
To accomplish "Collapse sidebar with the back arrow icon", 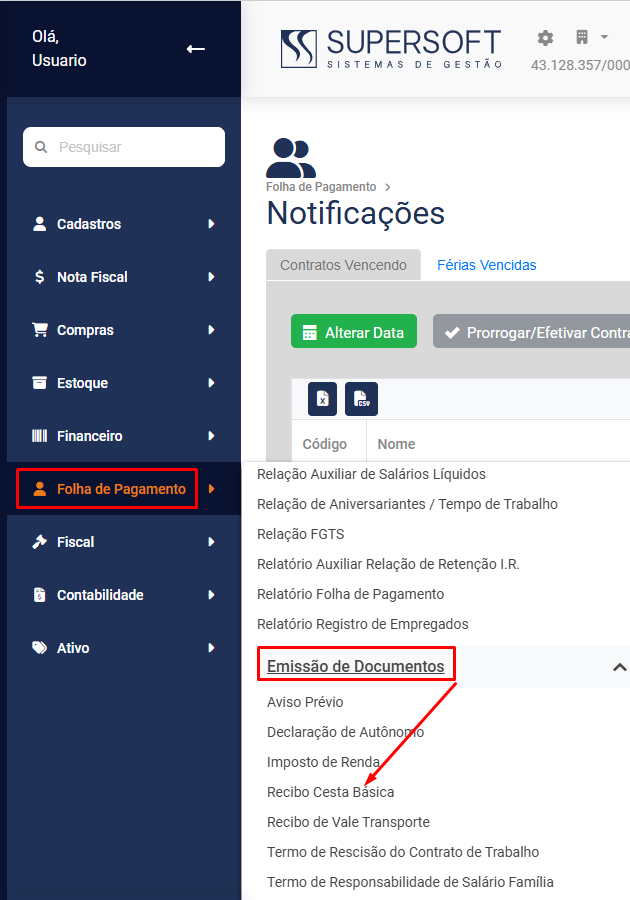I will coord(196,49).
